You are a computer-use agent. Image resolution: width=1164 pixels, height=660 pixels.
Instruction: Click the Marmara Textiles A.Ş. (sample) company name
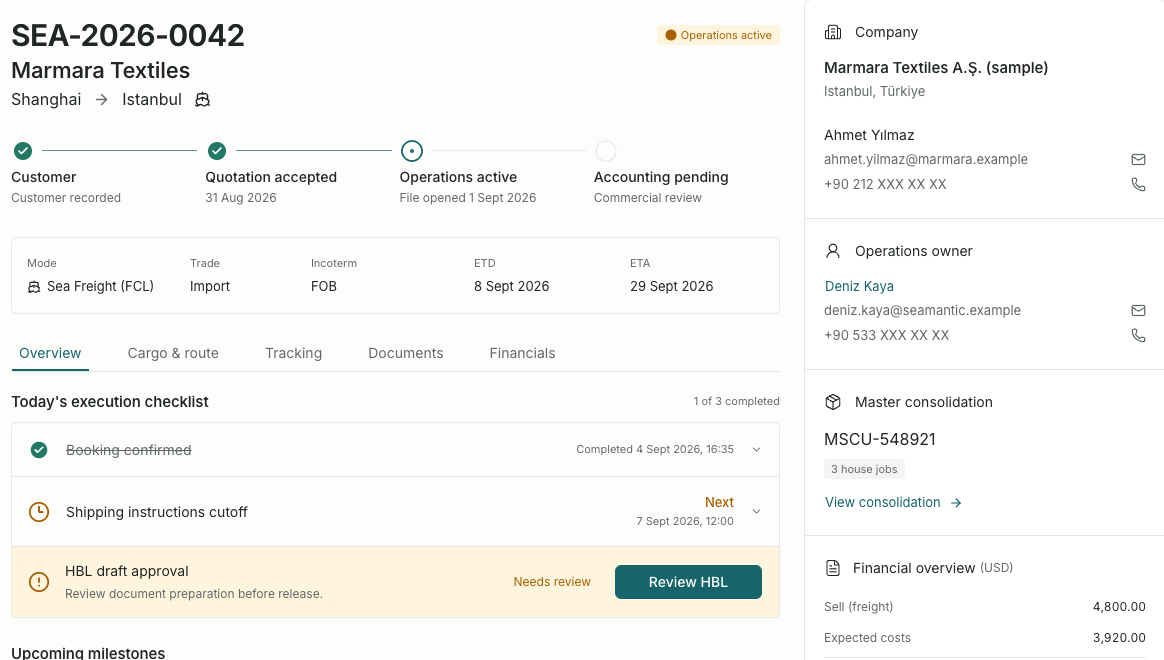(936, 68)
